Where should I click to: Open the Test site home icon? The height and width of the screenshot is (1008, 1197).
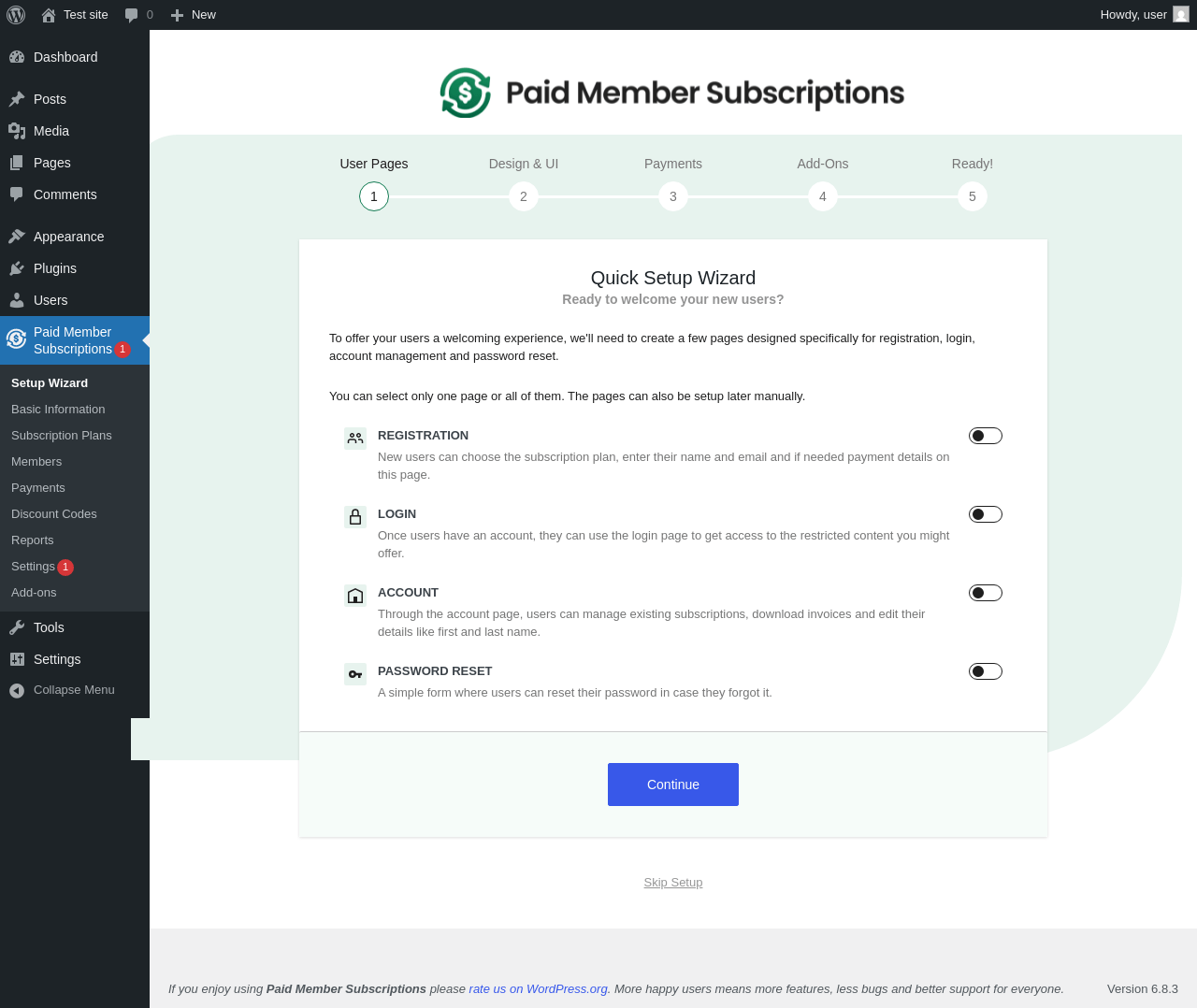[49, 15]
